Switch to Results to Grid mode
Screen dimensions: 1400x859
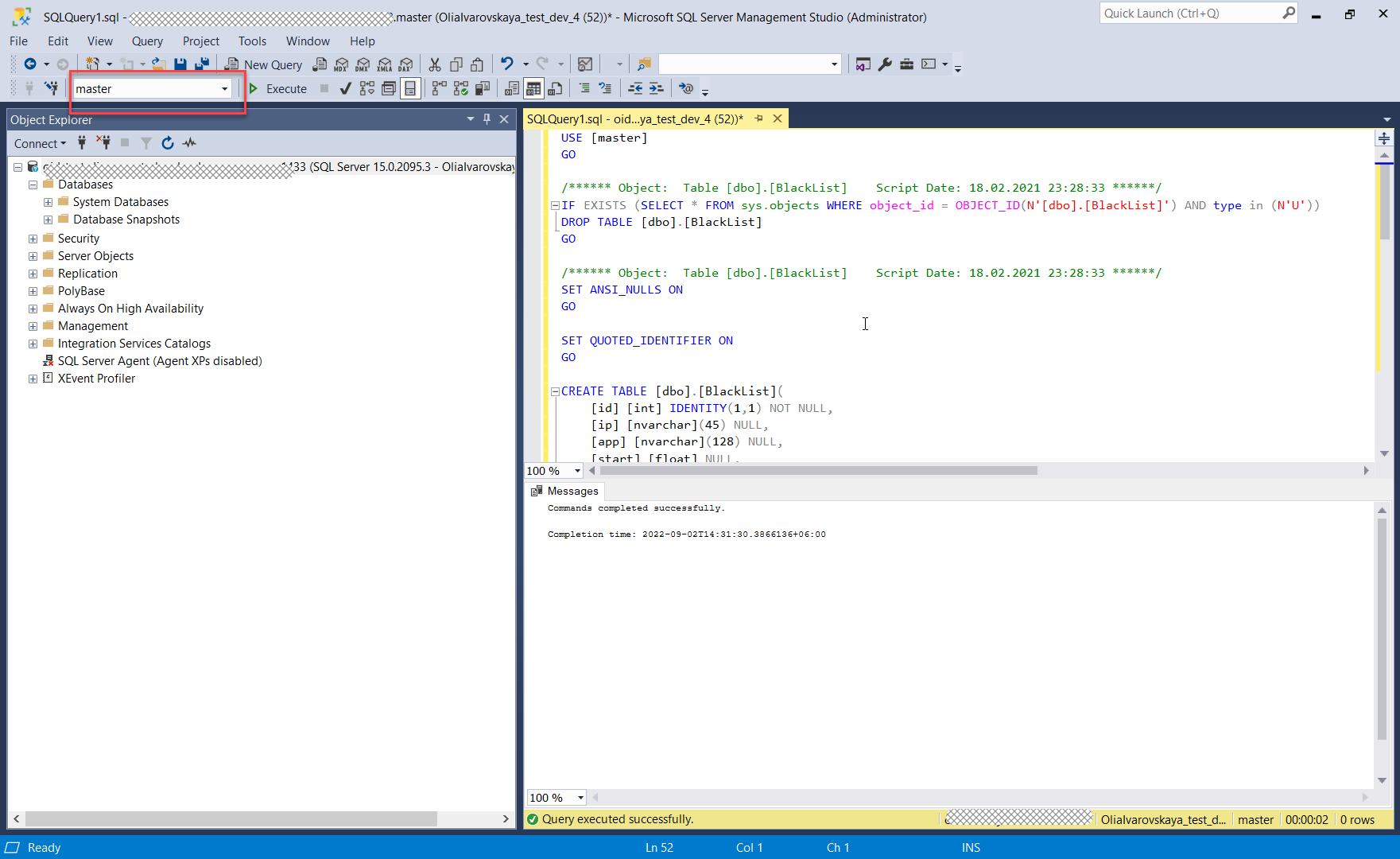pyautogui.click(x=533, y=88)
